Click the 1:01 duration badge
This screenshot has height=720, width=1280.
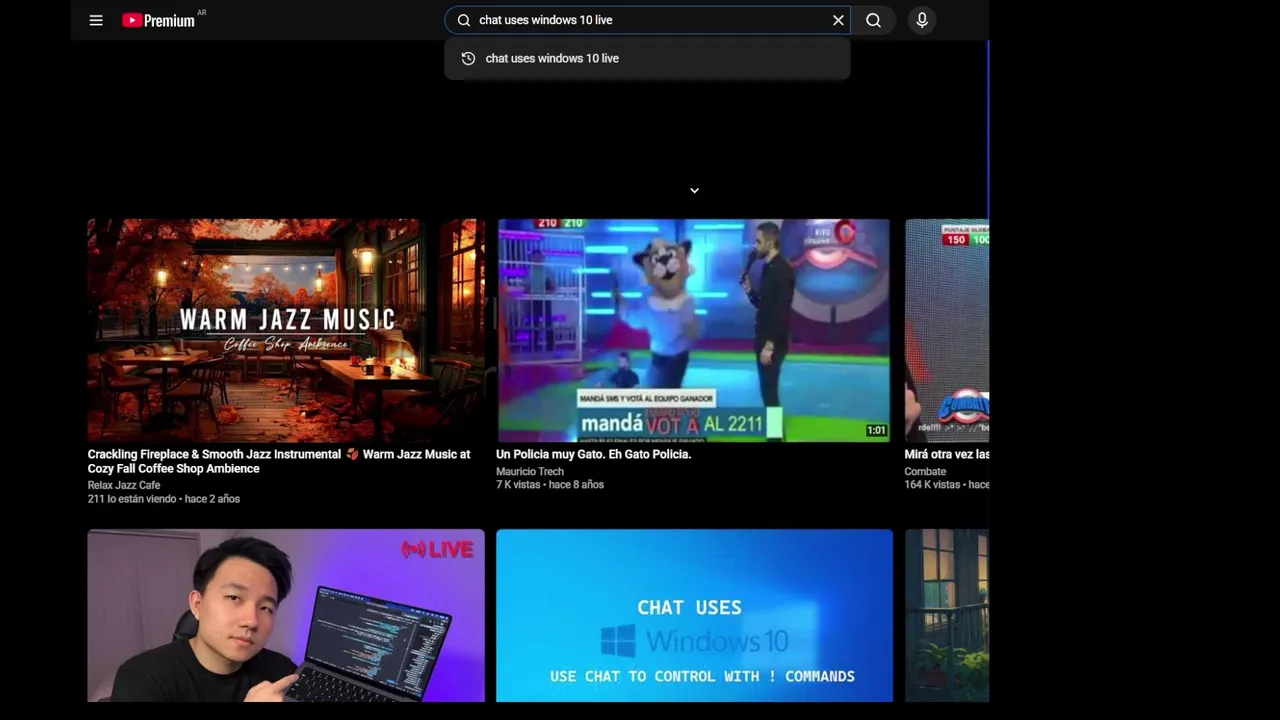tap(876, 430)
